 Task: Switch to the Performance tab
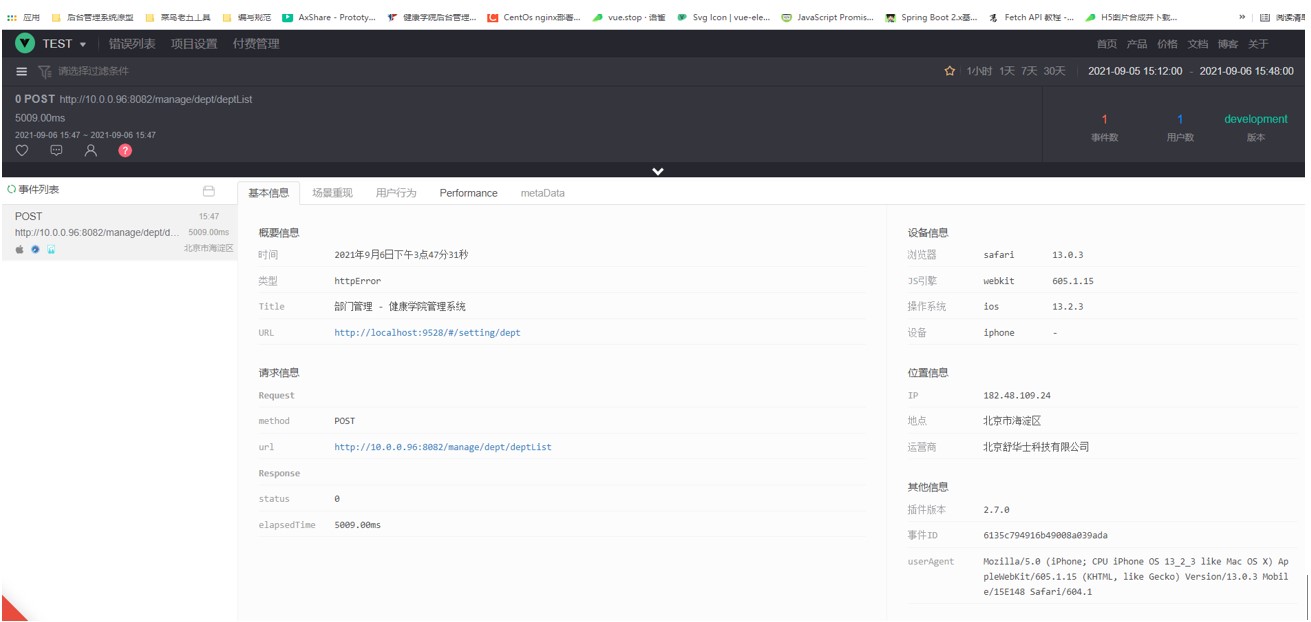click(x=468, y=192)
